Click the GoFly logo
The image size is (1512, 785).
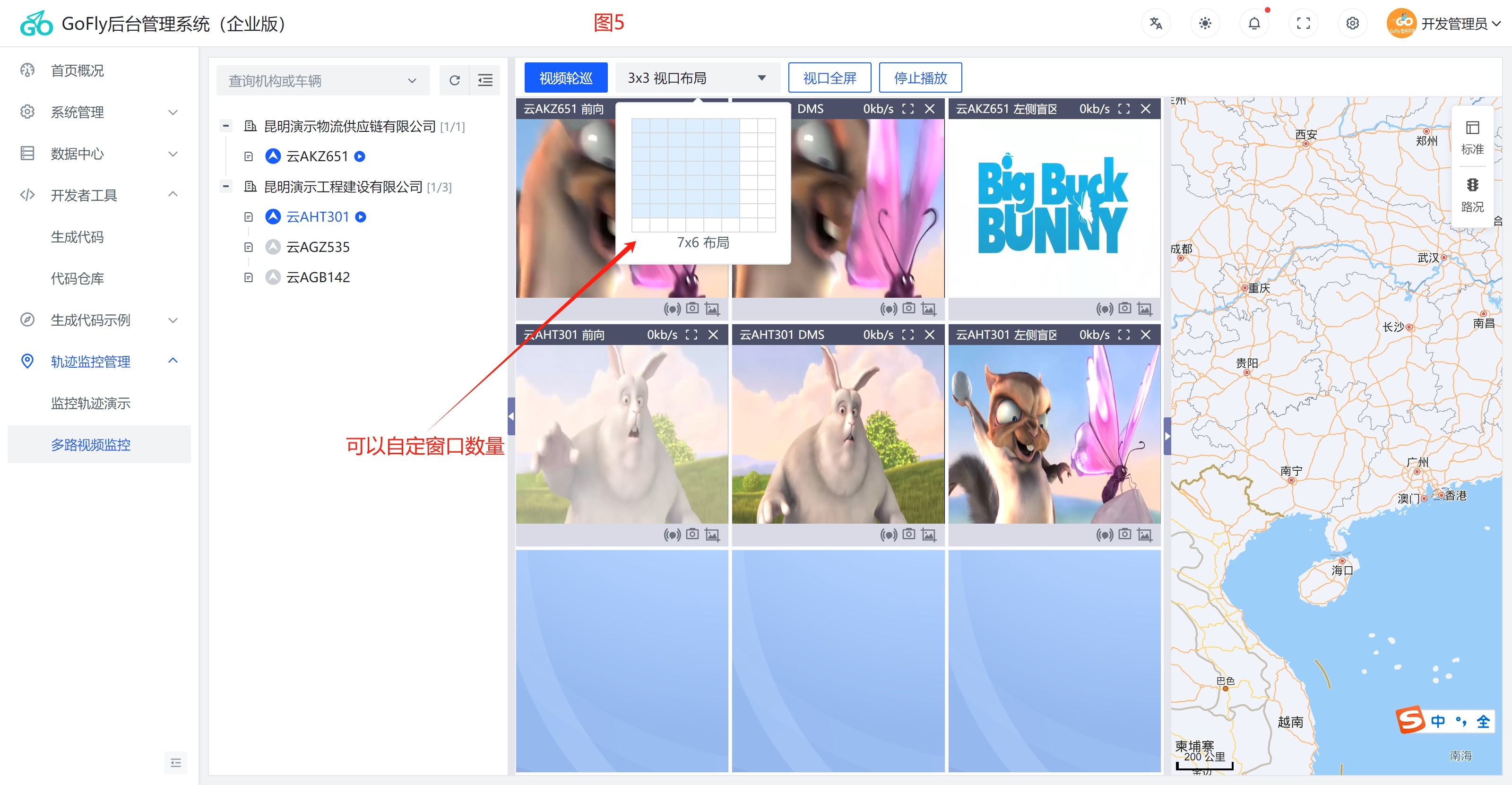point(36,24)
